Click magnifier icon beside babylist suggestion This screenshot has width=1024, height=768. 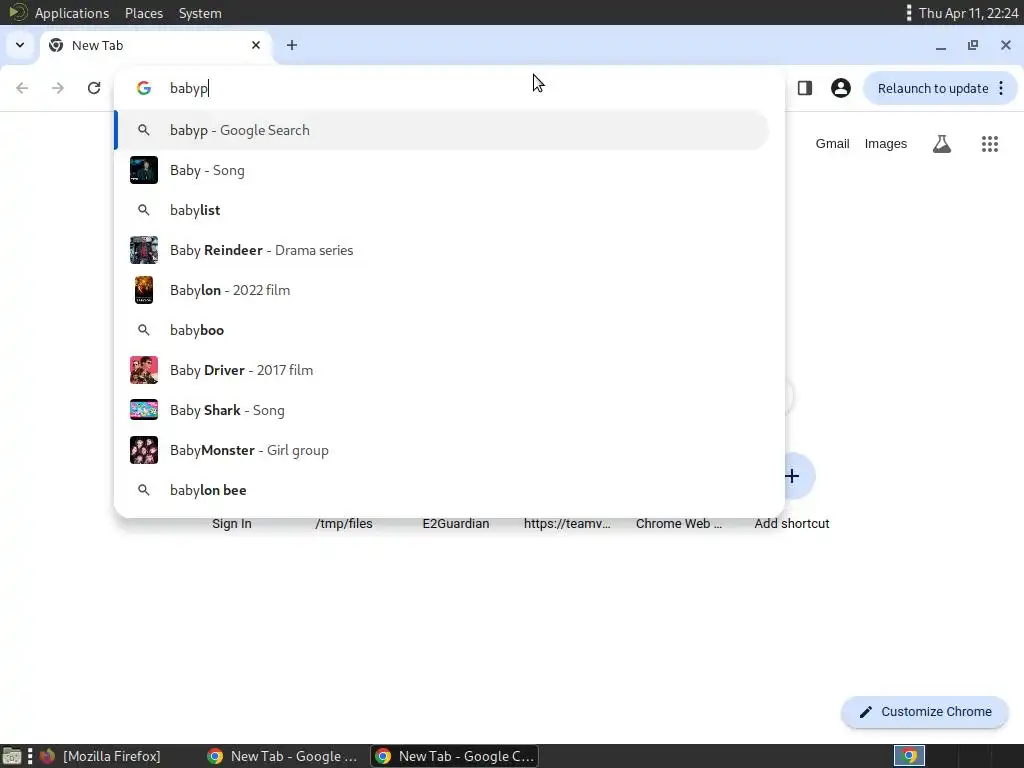click(144, 210)
